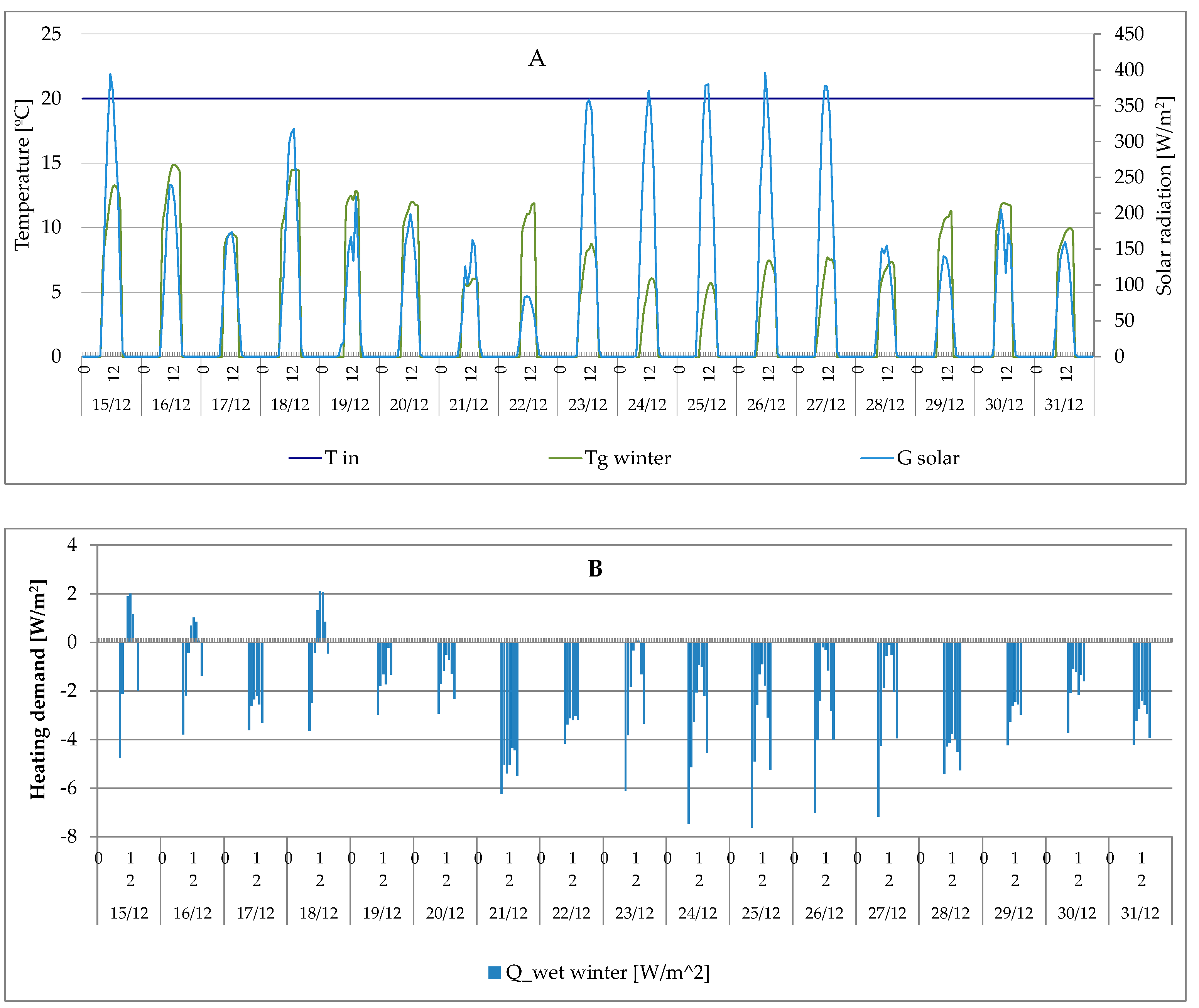Click the 26/12 solar radiation peak
This screenshot has height=1008, width=1199.
coord(765,74)
